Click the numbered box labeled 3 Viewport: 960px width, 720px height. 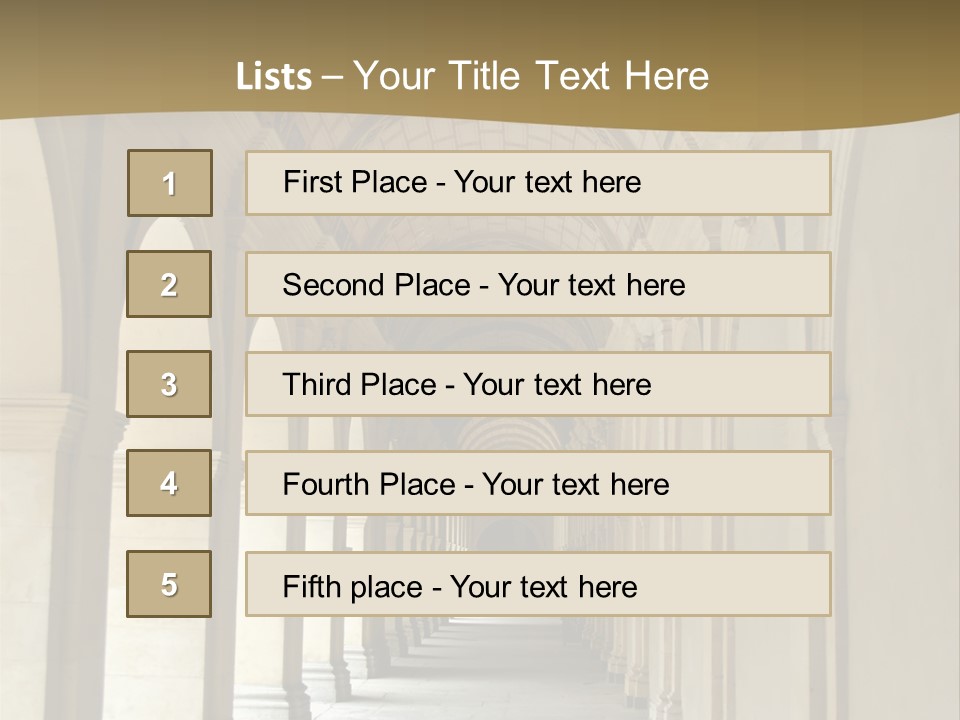click(169, 384)
